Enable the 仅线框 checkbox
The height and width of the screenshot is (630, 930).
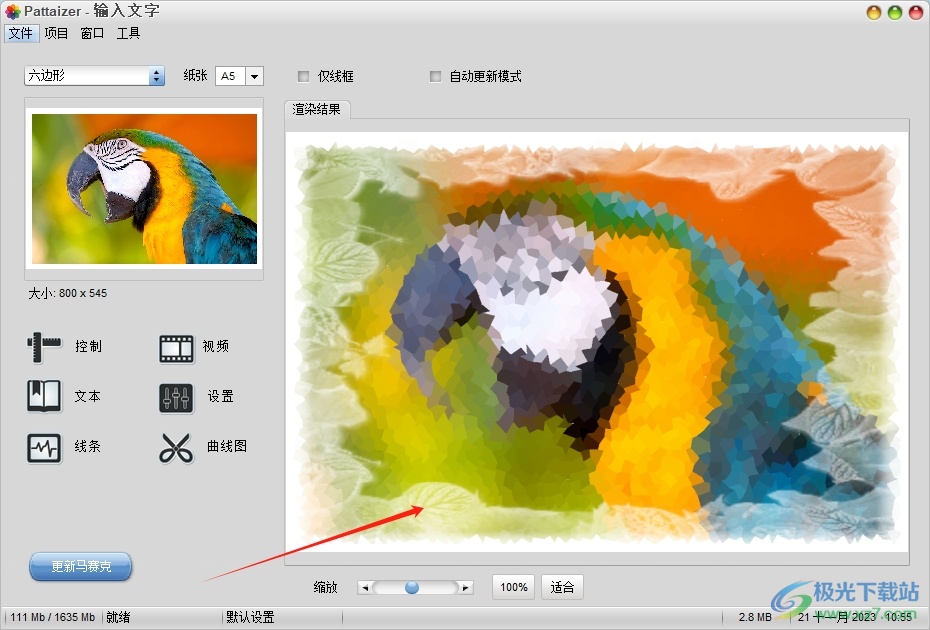click(304, 76)
